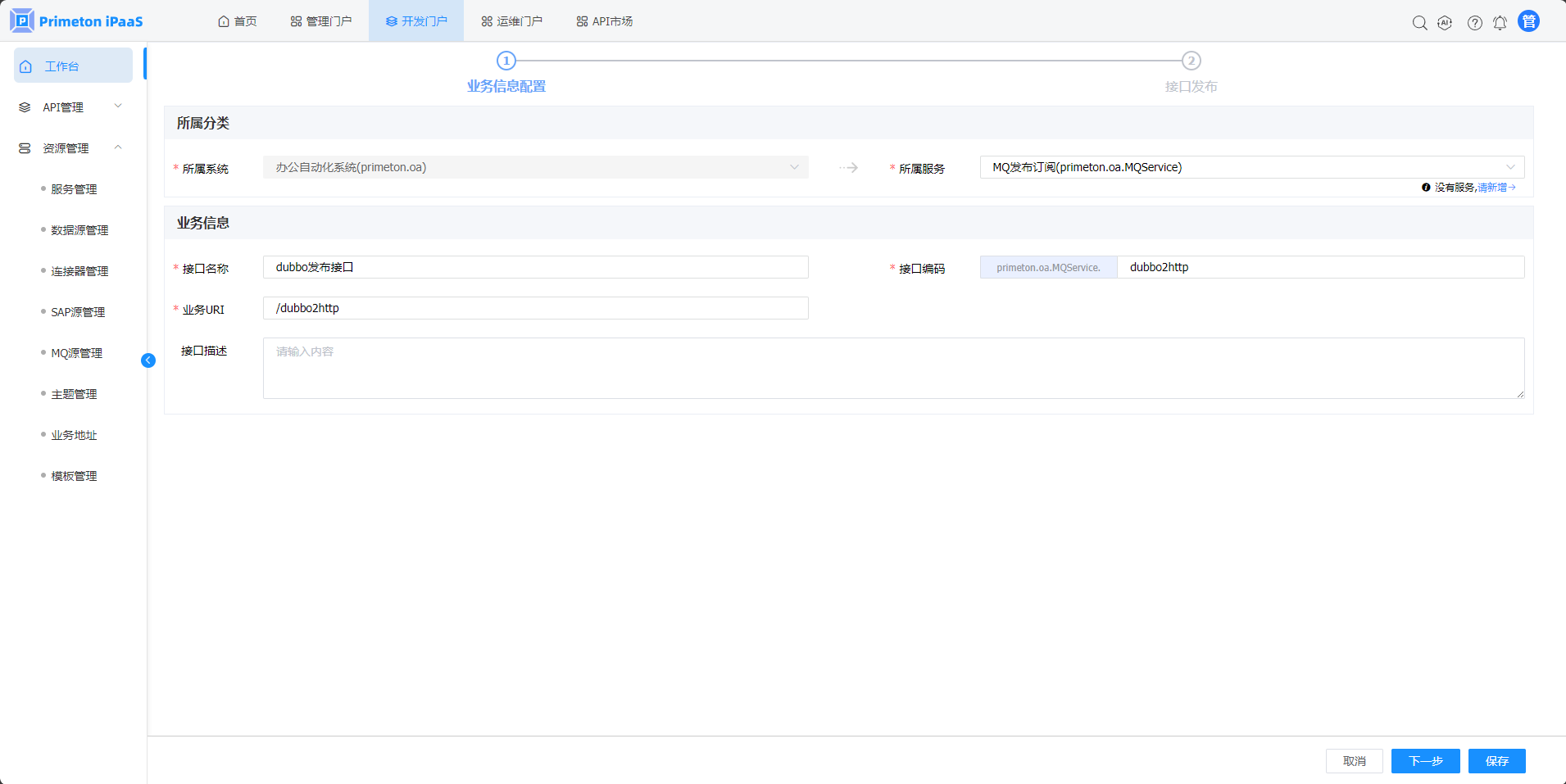Click the 下一步 button
This screenshot has height=784, width=1566.
click(x=1425, y=761)
